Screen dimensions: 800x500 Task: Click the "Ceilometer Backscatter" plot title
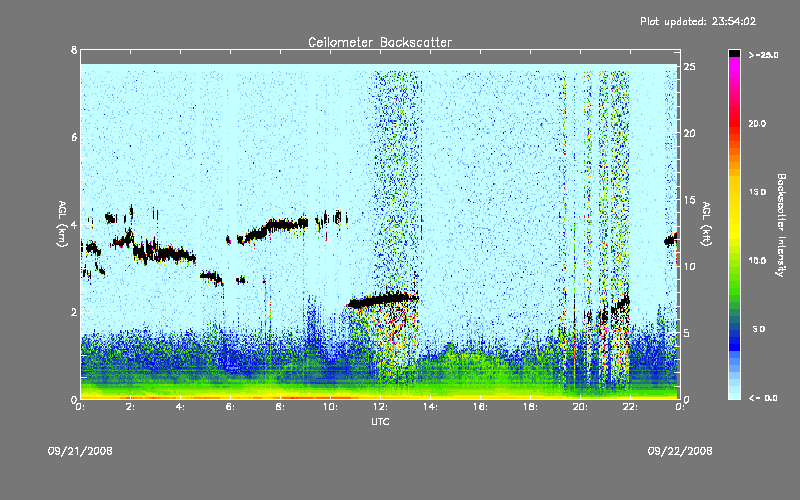(380, 42)
